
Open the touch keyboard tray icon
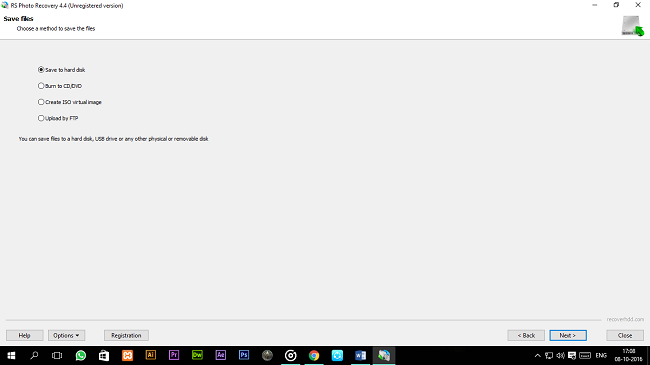coord(585,355)
